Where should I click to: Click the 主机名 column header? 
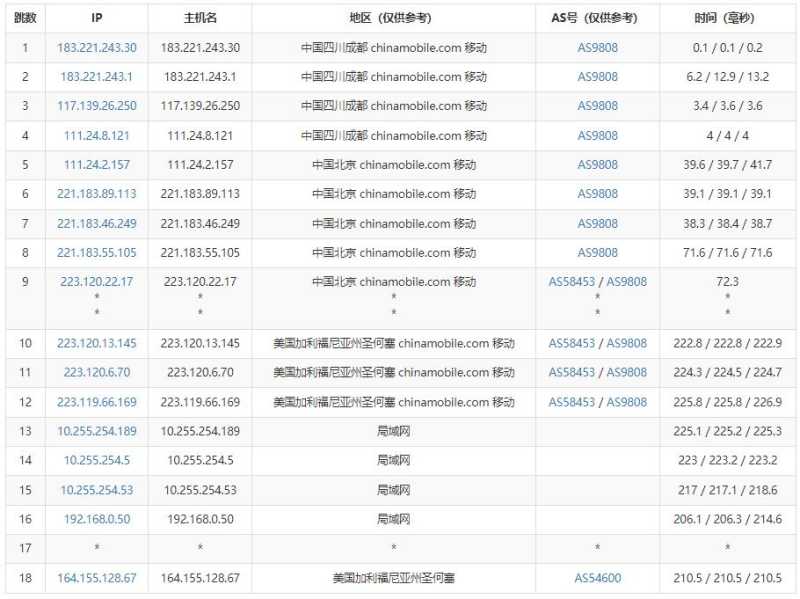click(201, 18)
